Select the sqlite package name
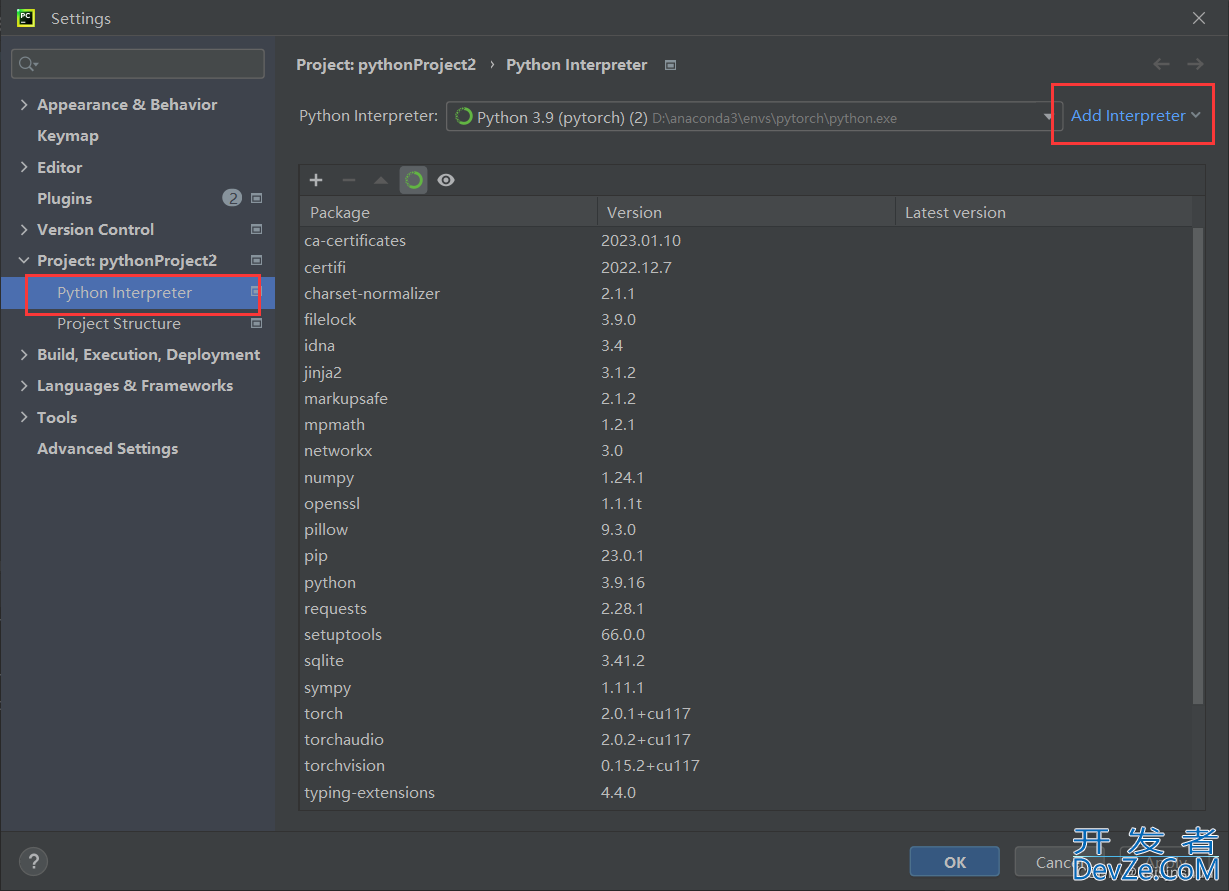 click(324, 660)
